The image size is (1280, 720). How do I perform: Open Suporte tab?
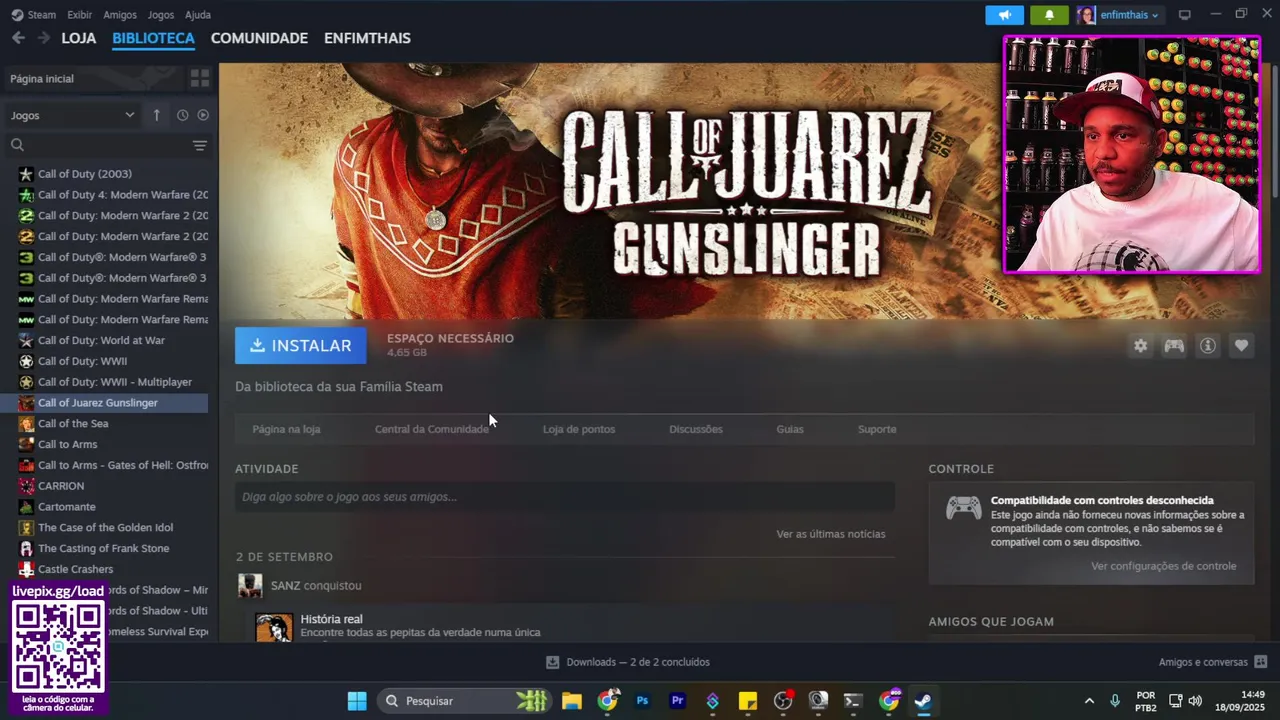coord(877,429)
